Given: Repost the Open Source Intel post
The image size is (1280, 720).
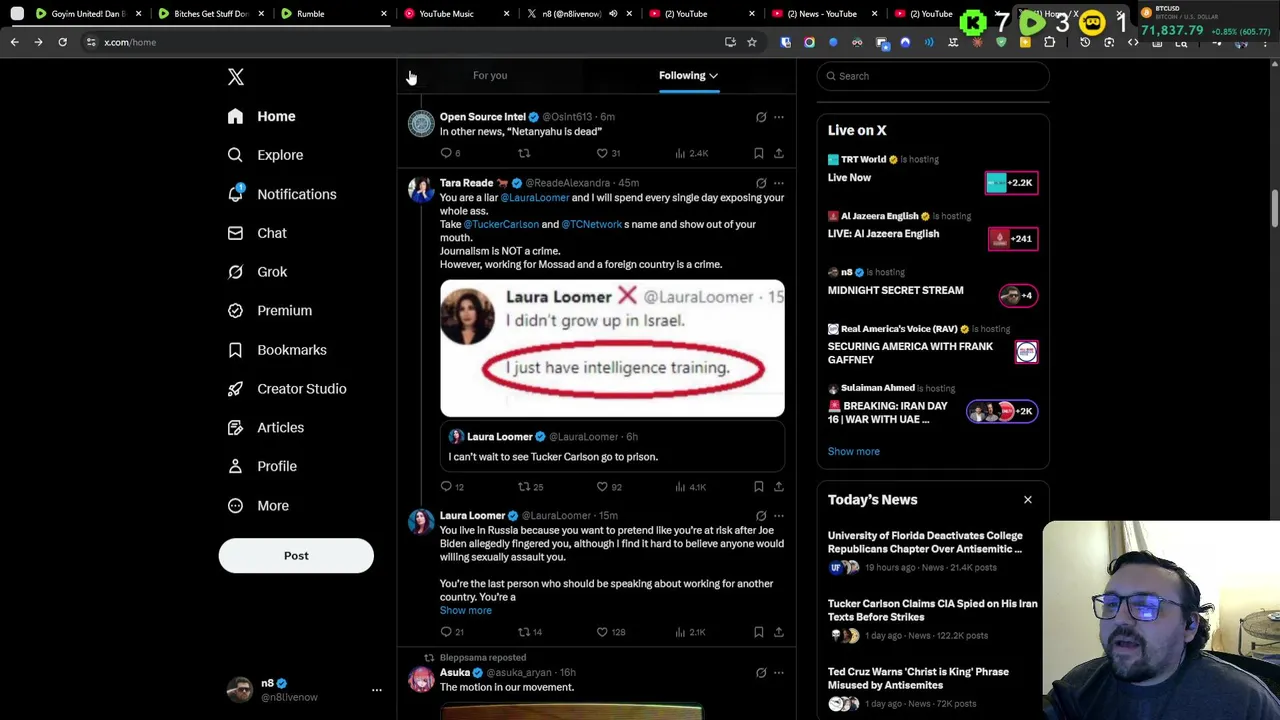Looking at the screenshot, I should (x=524, y=153).
